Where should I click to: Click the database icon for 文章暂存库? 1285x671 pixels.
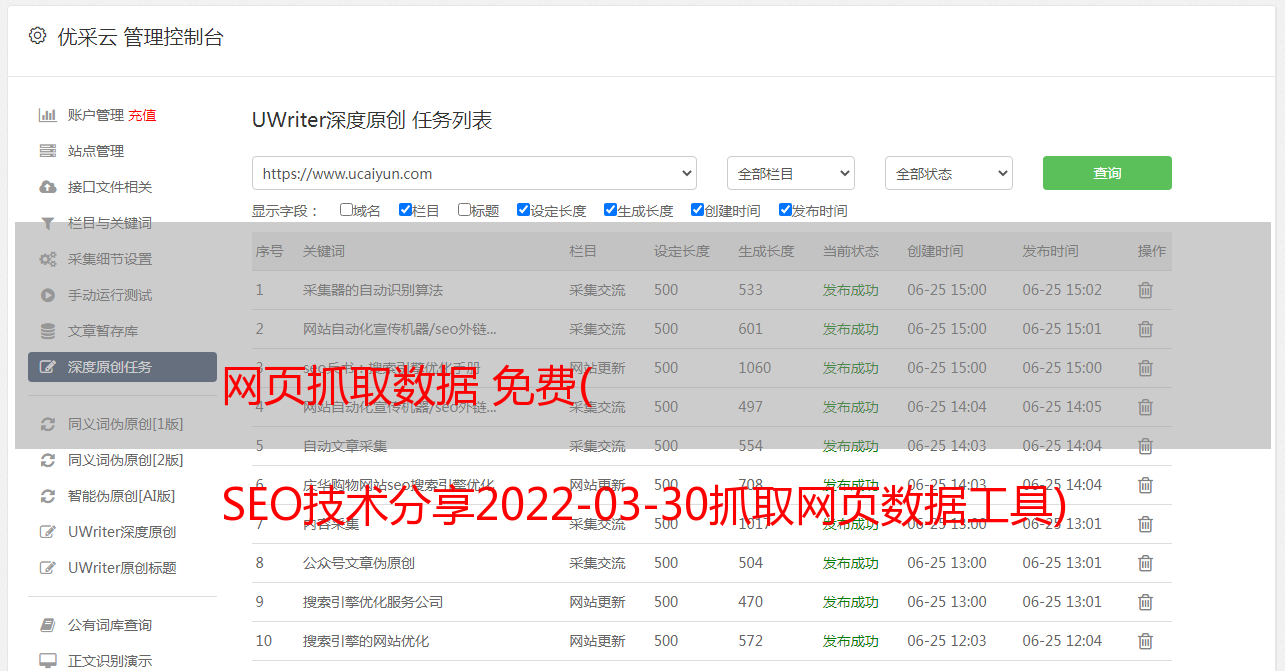pos(47,331)
